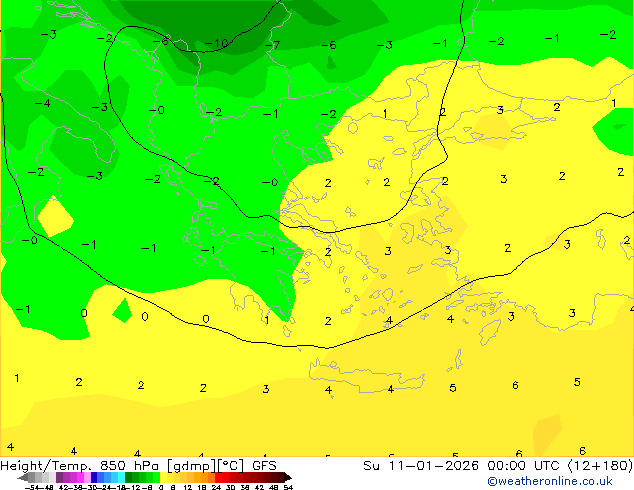
Task: Select the '[°C]' unit label
Action: (231, 466)
